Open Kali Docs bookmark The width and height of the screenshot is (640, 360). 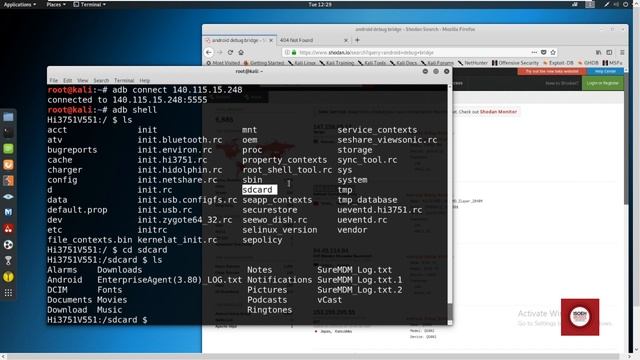(x=404, y=63)
